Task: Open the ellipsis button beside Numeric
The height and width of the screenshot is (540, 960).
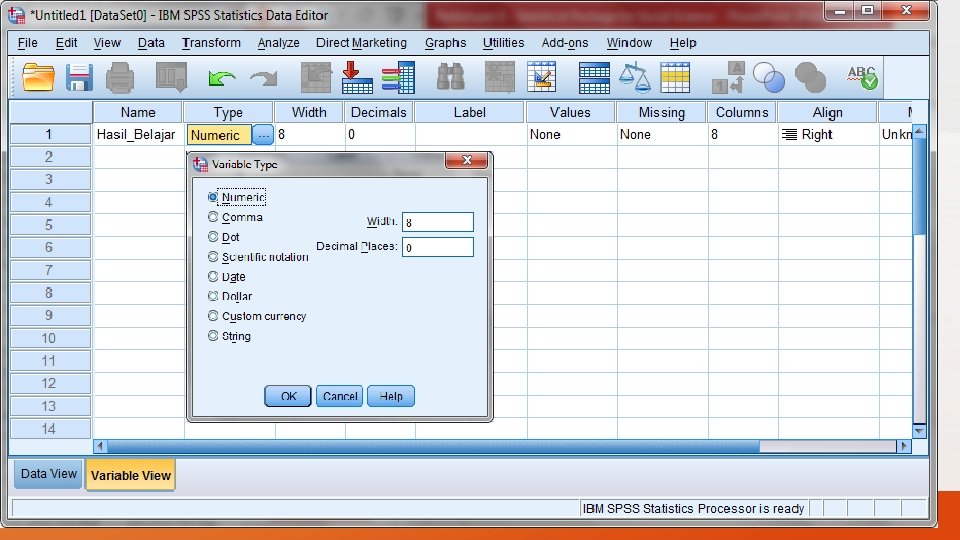Action: click(x=263, y=135)
